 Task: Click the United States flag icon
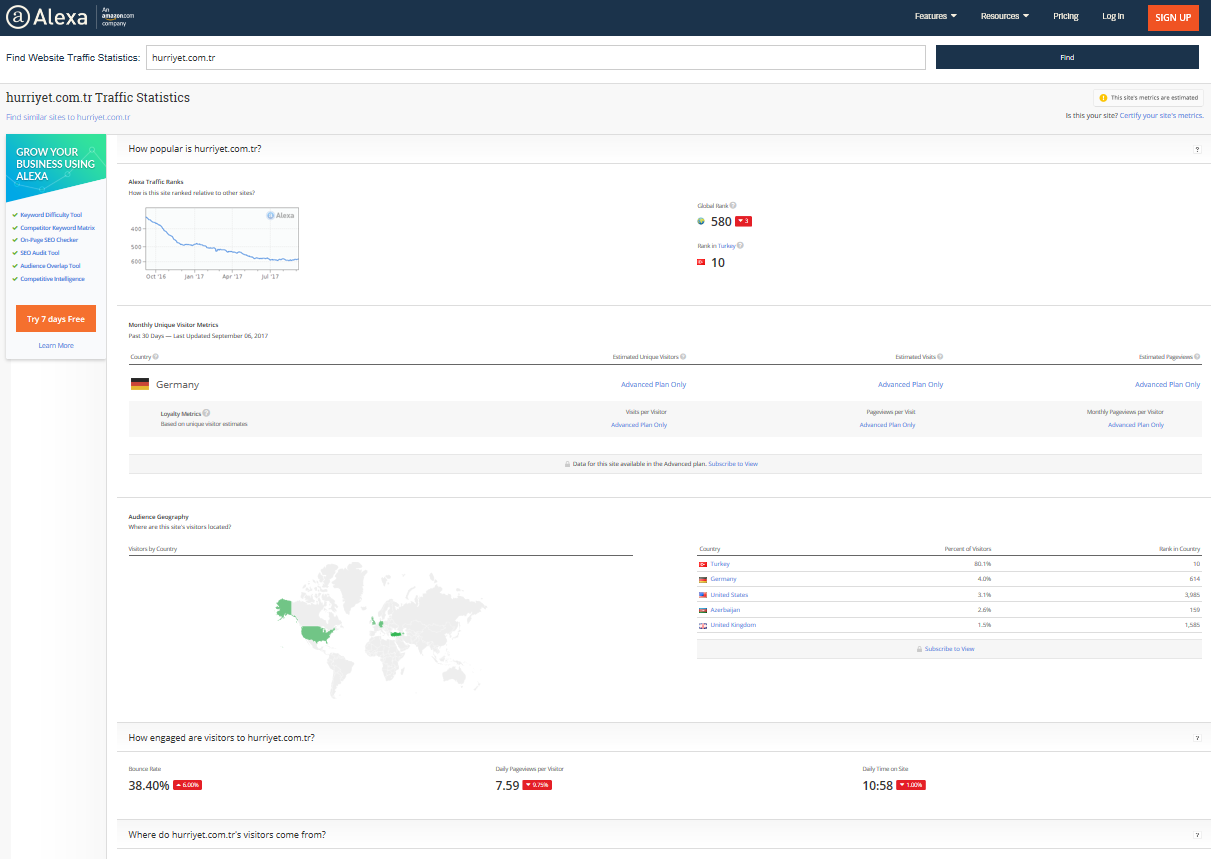pos(703,595)
